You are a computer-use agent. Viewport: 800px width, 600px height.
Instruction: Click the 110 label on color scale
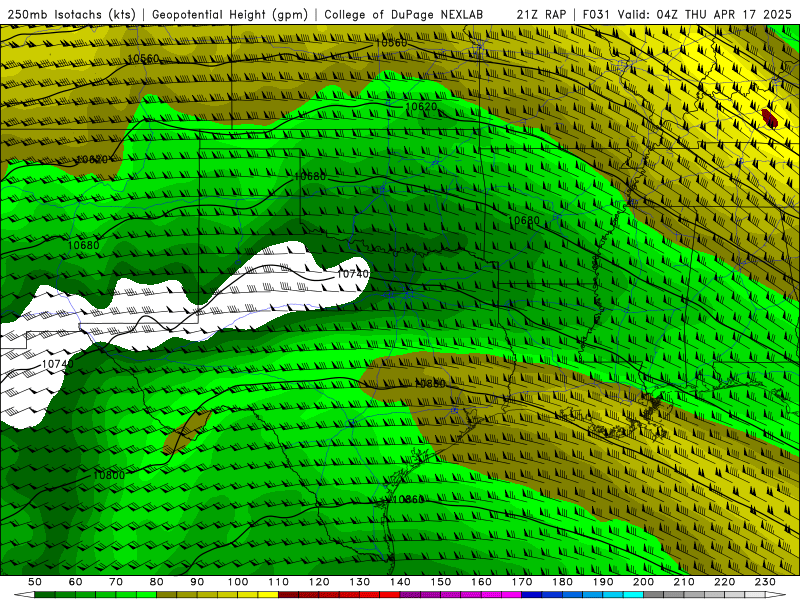click(278, 582)
